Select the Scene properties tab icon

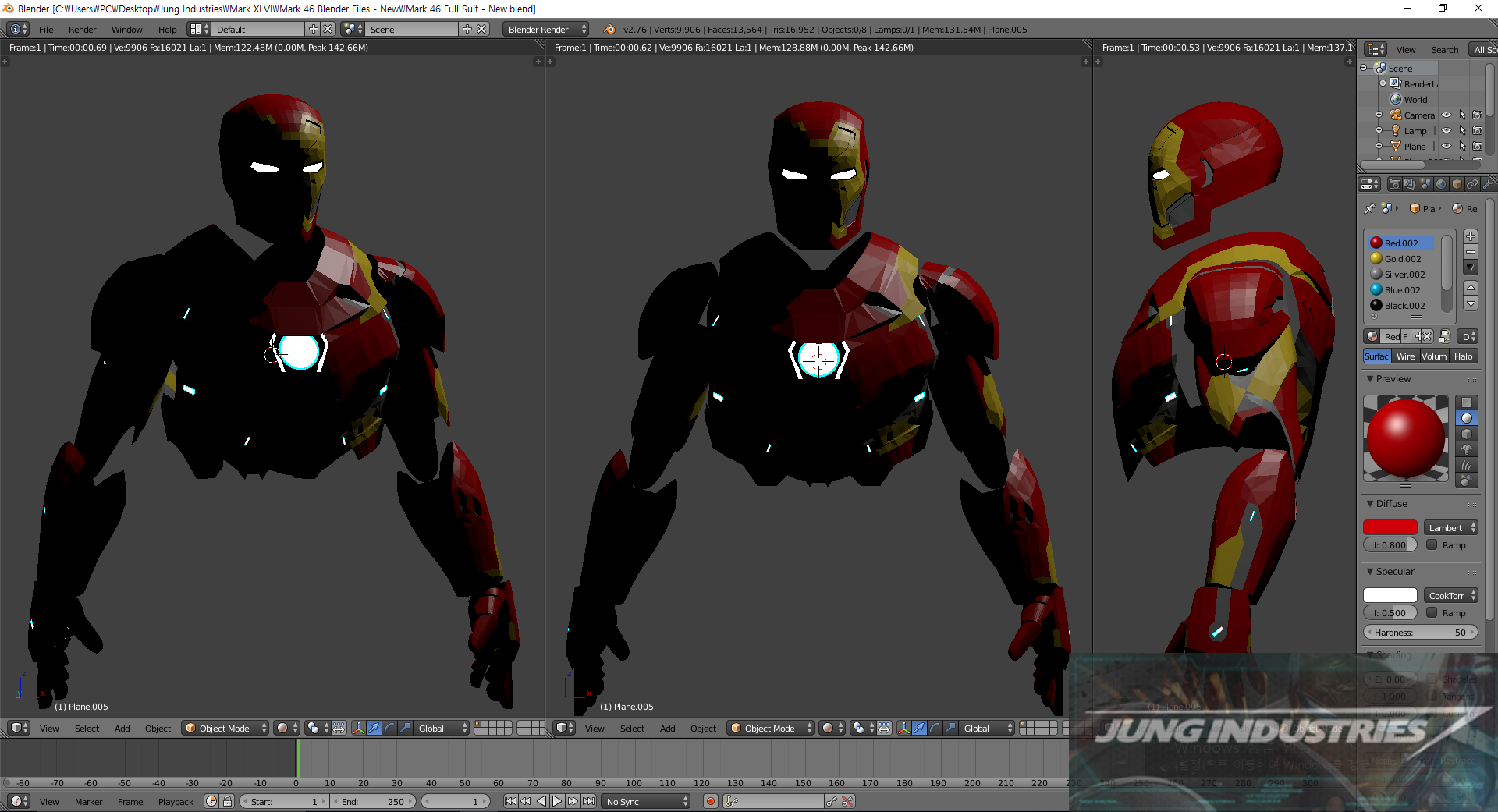click(1425, 184)
